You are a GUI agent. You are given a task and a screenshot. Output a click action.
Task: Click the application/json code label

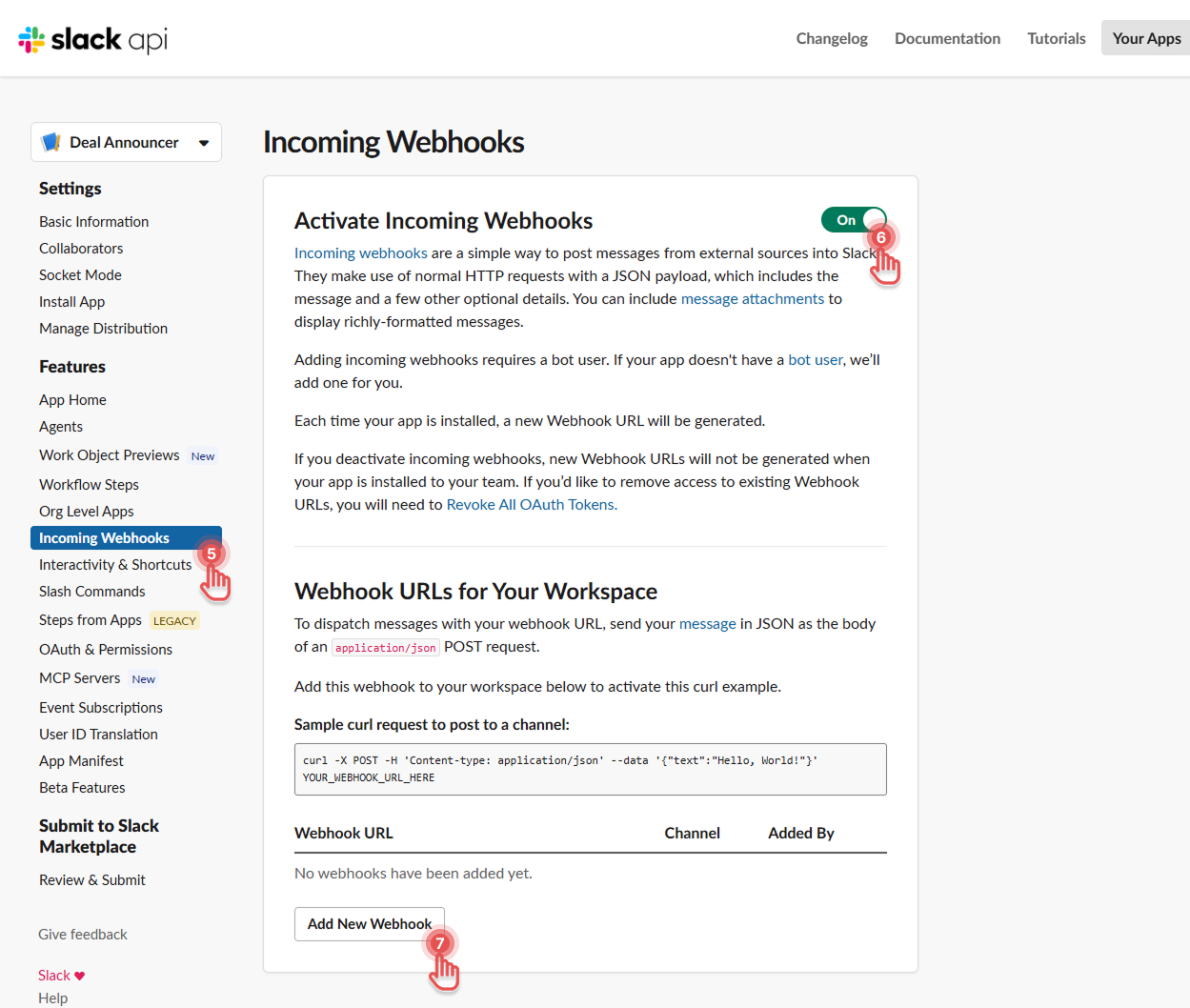(x=385, y=647)
